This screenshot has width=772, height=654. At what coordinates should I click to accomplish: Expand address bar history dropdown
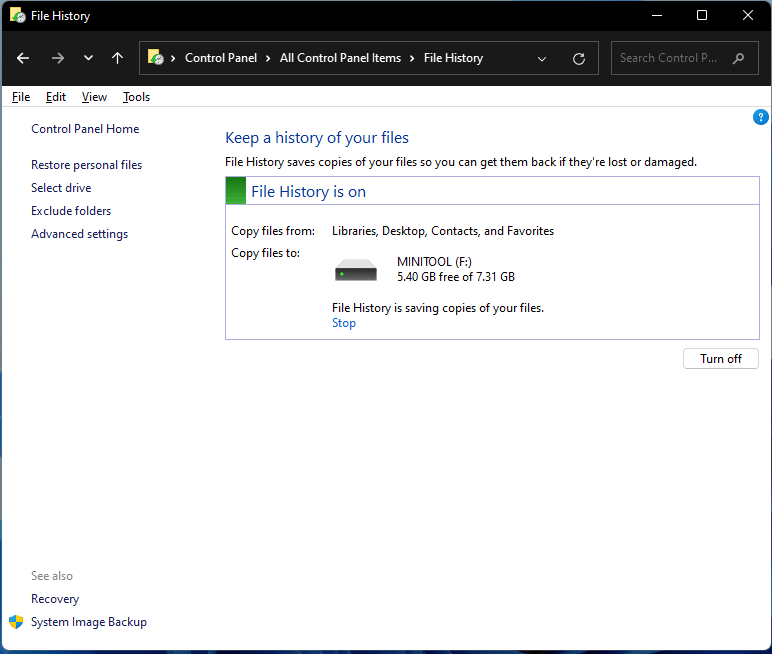click(x=542, y=59)
